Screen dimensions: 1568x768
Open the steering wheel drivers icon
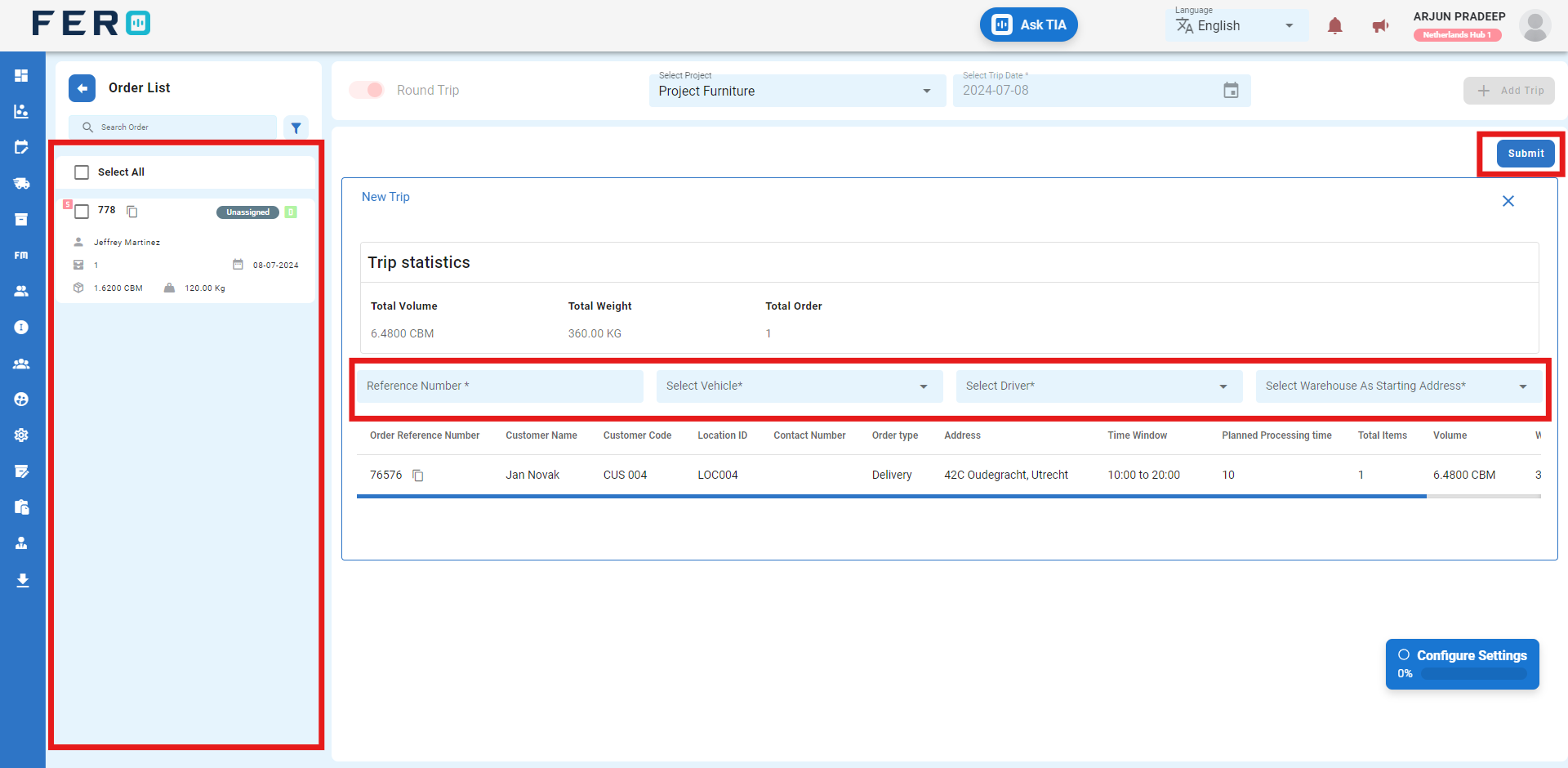pos(21,400)
